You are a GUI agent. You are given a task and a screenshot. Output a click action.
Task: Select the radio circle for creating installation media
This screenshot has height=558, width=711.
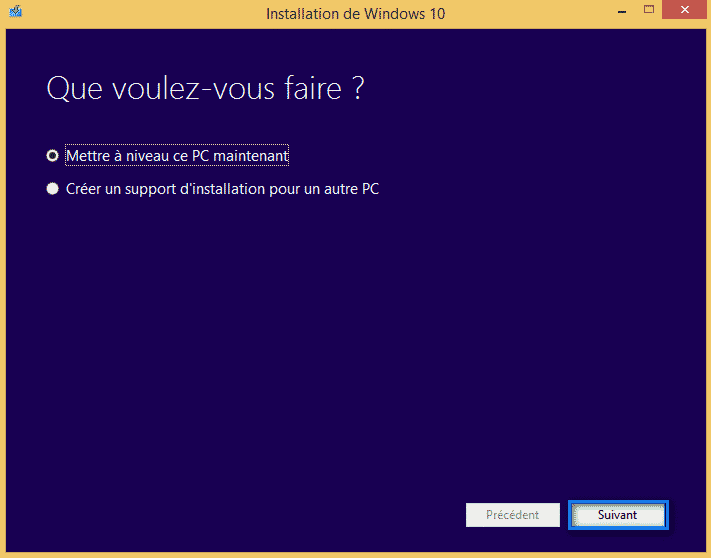point(53,188)
